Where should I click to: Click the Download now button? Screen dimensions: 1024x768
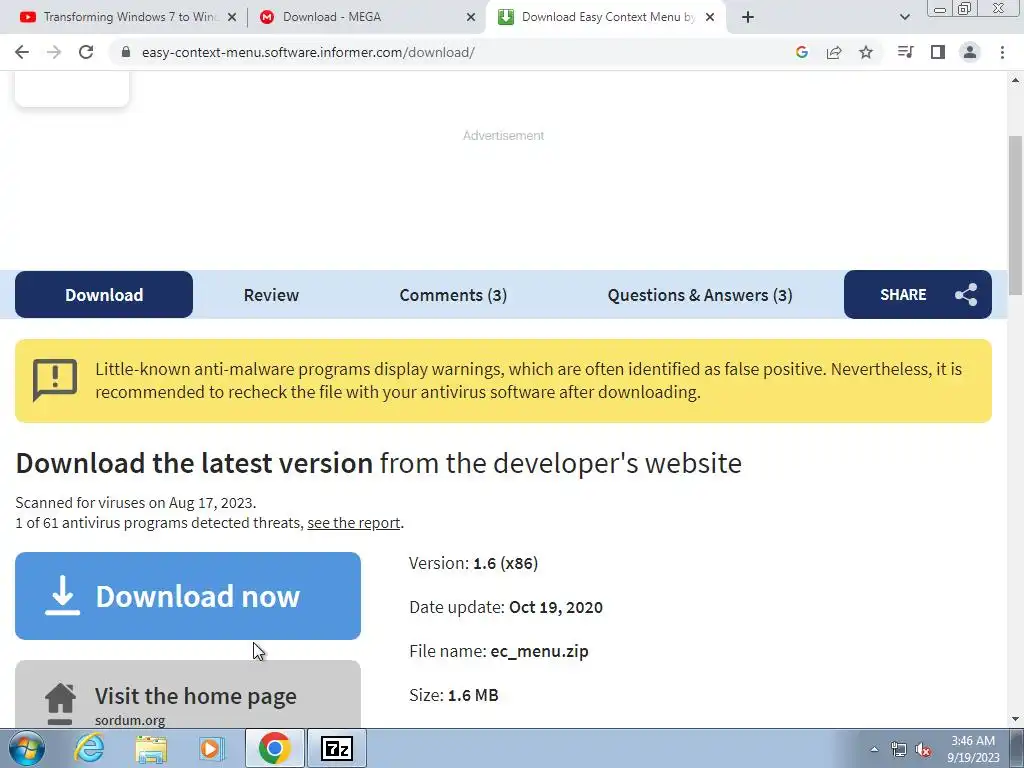[x=188, y=596]
